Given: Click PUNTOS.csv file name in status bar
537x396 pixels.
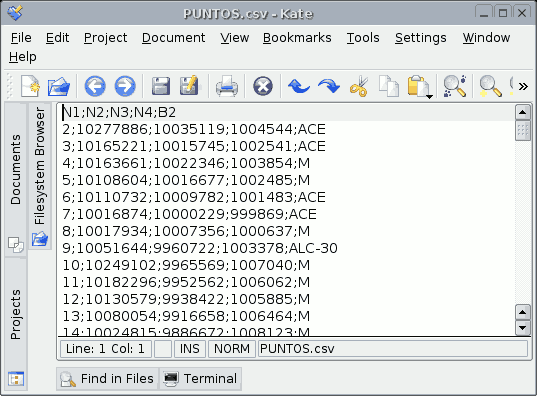Looking at the screenshot, I should (297, 349).
